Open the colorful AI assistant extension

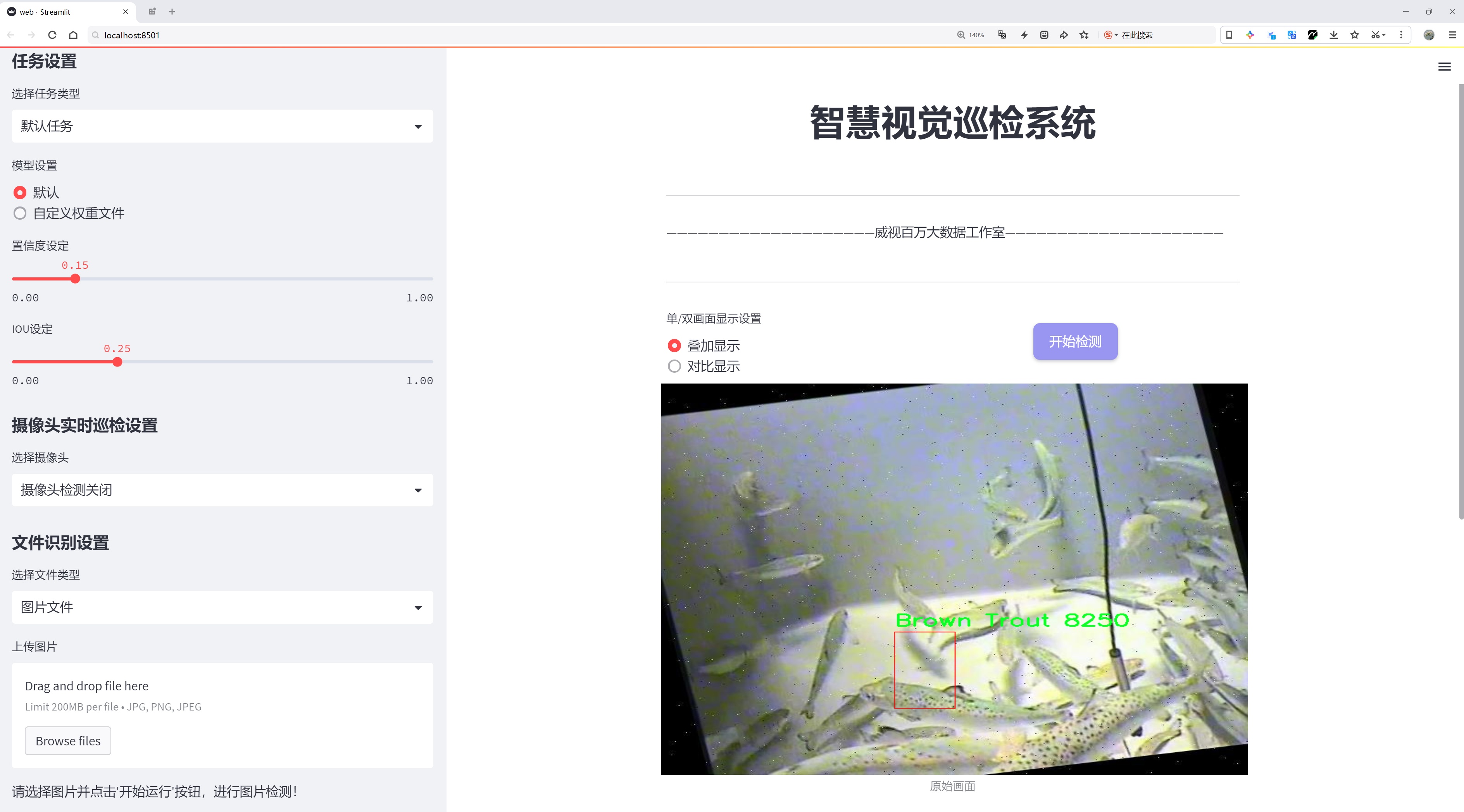[x=1250, y=34]
